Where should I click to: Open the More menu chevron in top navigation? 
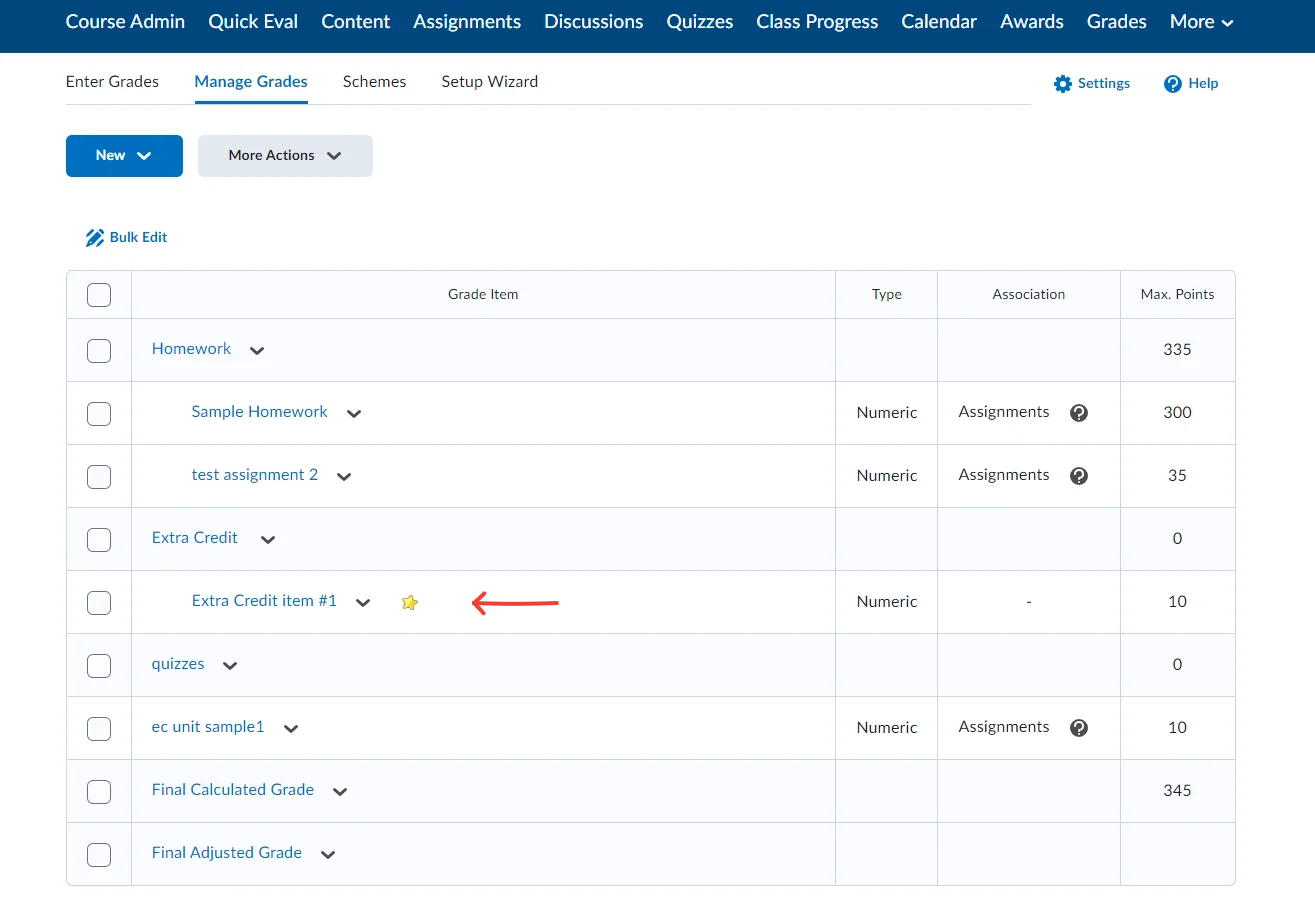(1229, 21)
